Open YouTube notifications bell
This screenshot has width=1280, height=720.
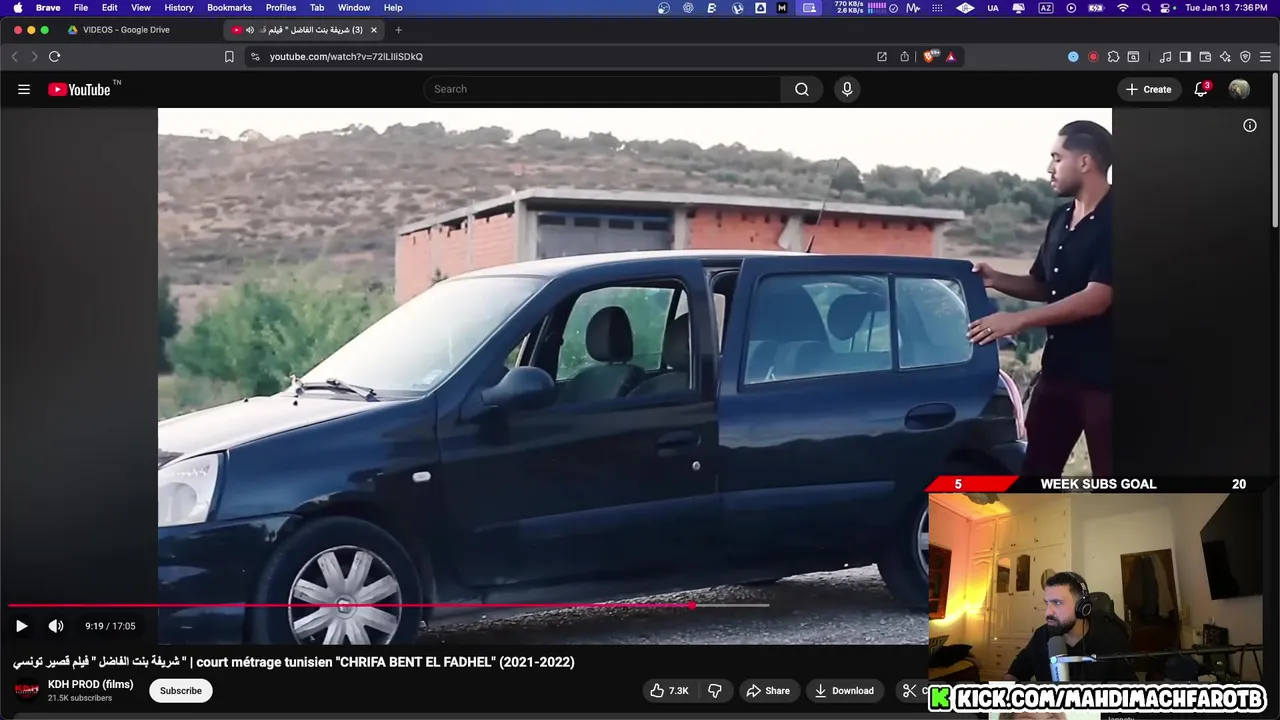(x=1201, y=89)
